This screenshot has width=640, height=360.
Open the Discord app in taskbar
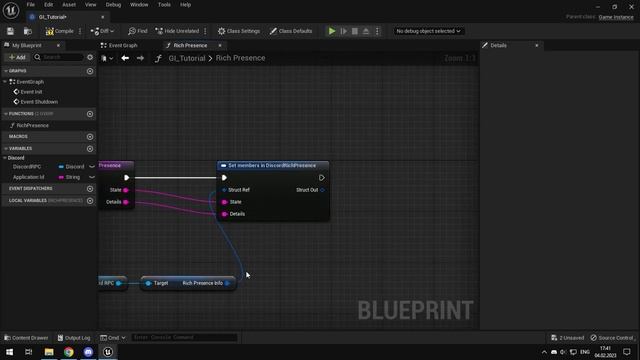(x=88, y=352)
